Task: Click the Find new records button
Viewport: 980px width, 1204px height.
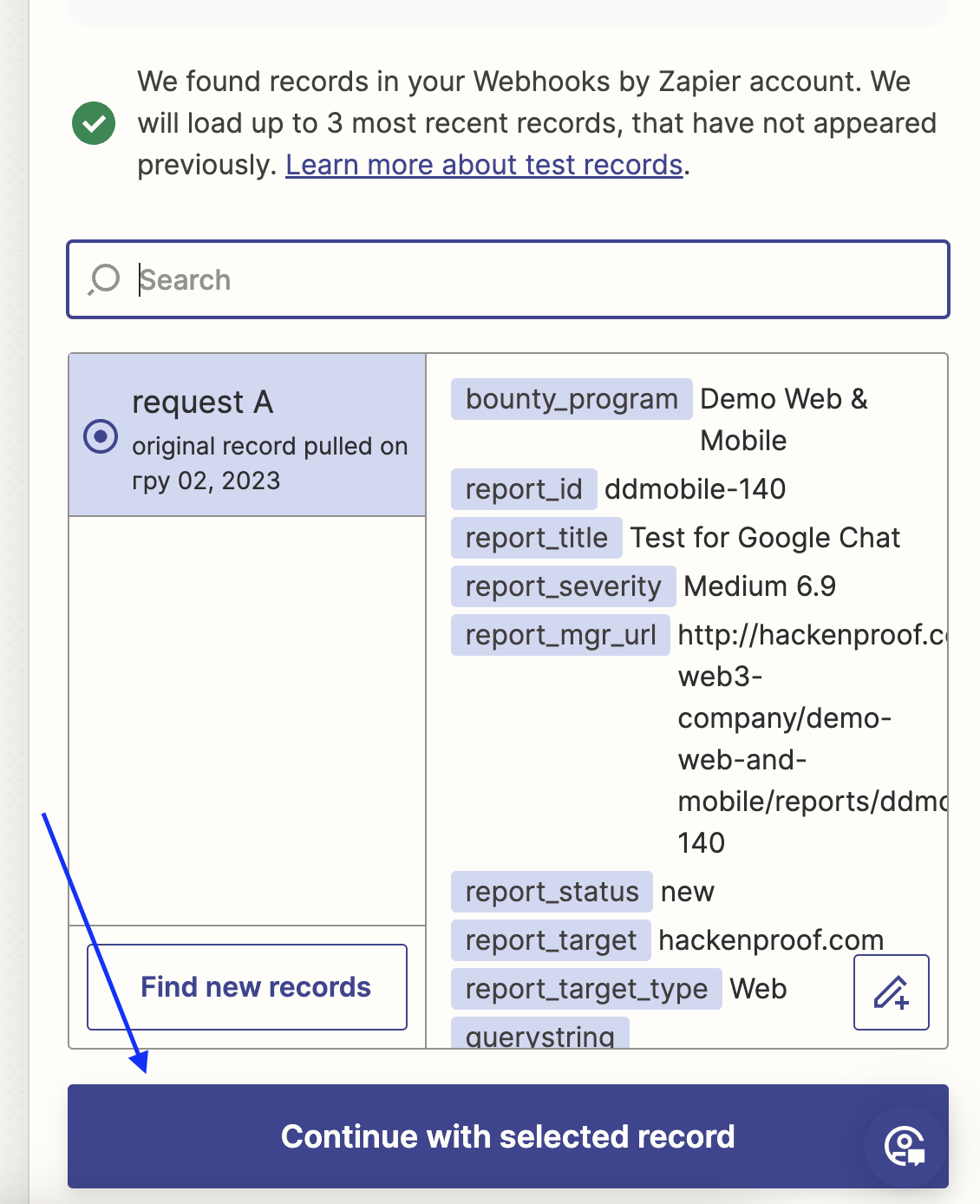Action: click(x=247, y=987)
